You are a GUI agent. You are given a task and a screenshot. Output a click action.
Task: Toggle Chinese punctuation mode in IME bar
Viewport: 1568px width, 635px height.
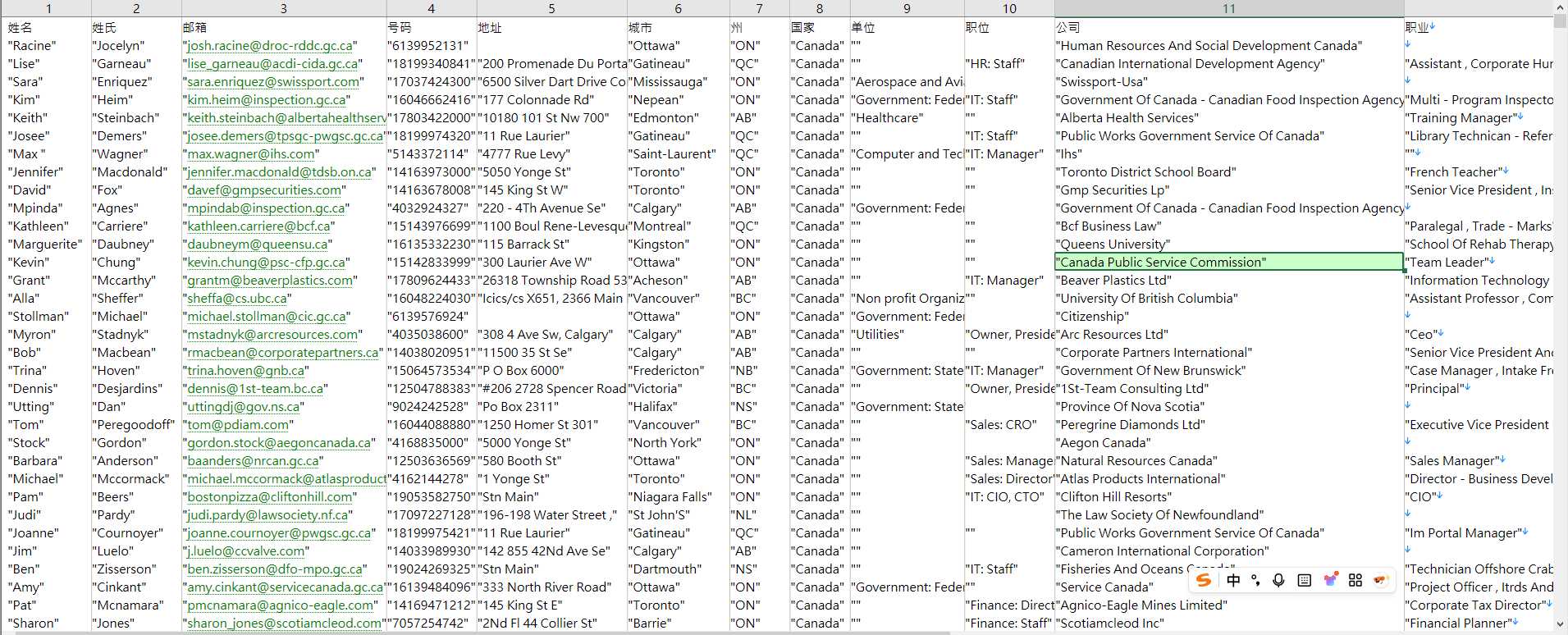click(1255, 580)
